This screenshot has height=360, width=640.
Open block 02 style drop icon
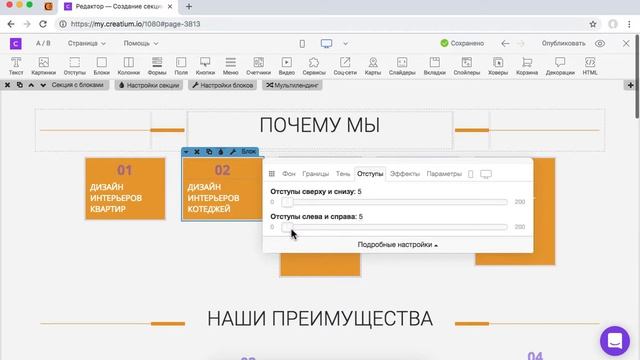pos(221,152)
